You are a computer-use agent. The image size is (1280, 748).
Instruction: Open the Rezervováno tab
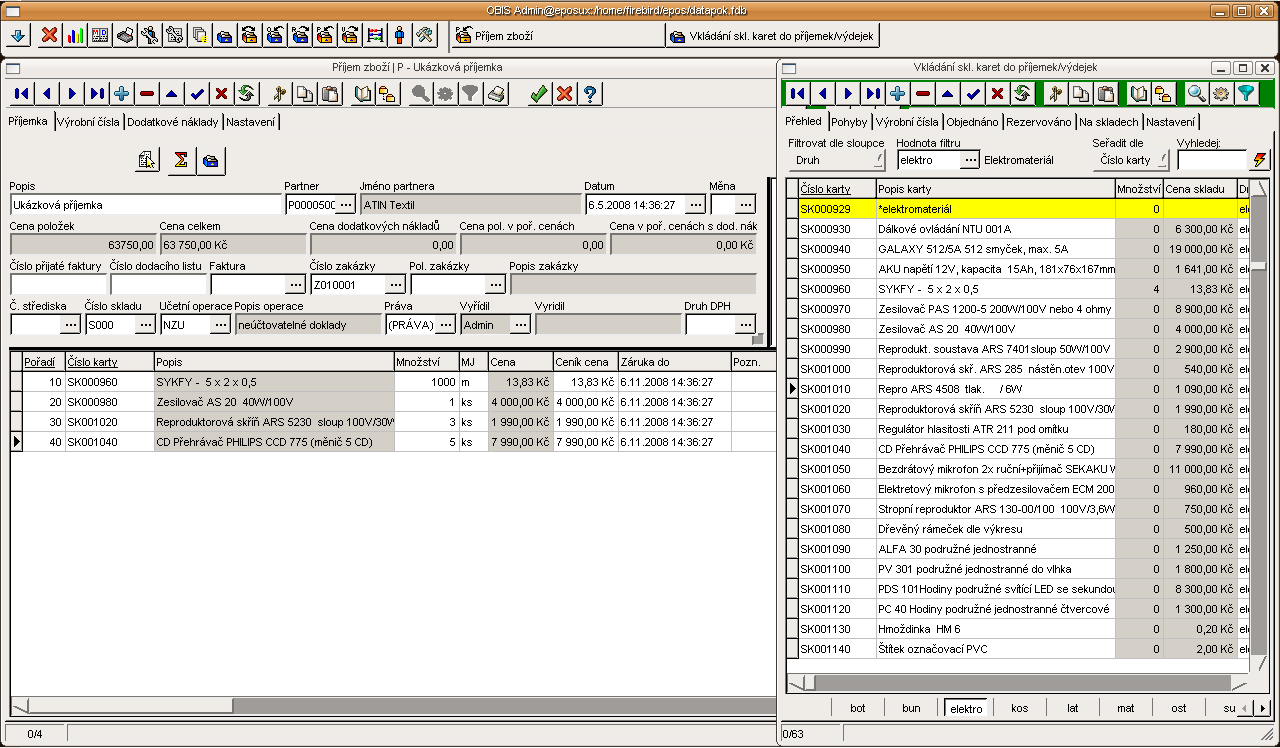tap(1038, 122)
